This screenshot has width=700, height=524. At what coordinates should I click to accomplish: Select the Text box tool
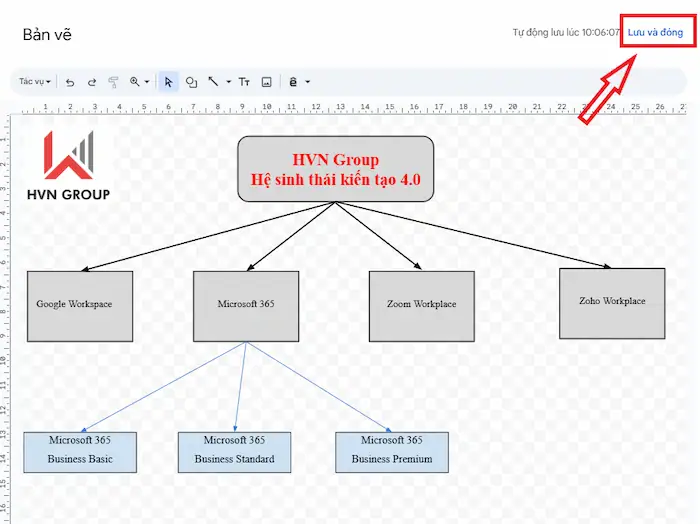pyautogui.click(x=244, y=82)
